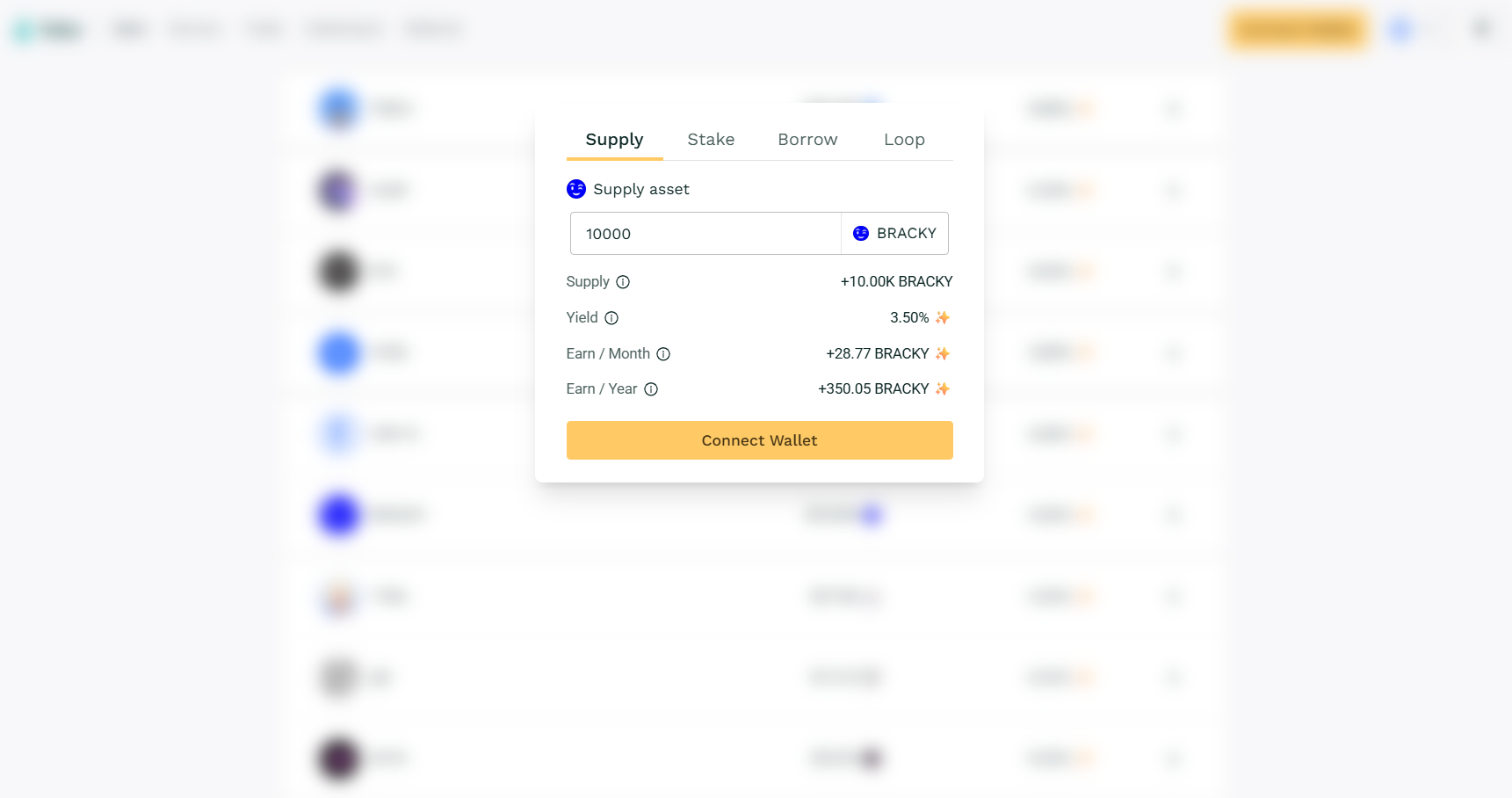Go to the Loop tab

pyautogui.click(x=904, y=140)
